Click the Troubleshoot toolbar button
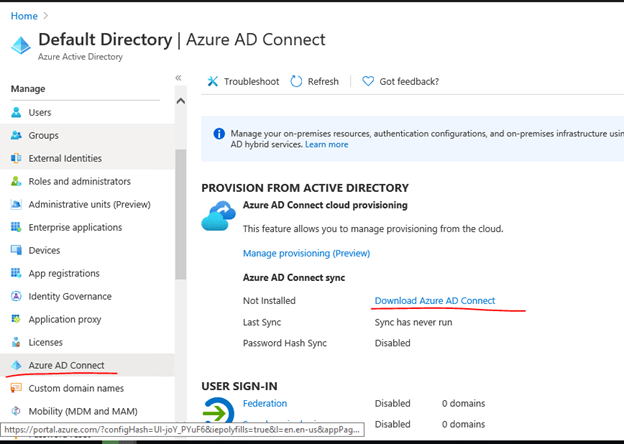The height and width of the screenshot is (444, 624). coord(242,81)
